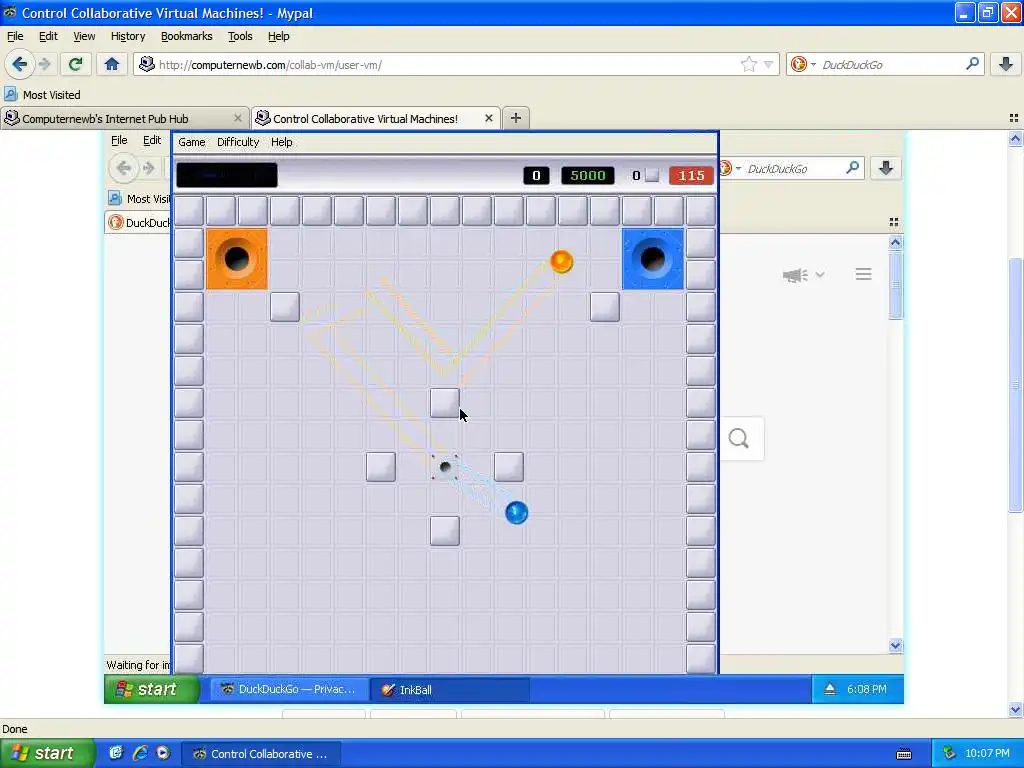Click the blue hole in InkBall

coord(652,259)
